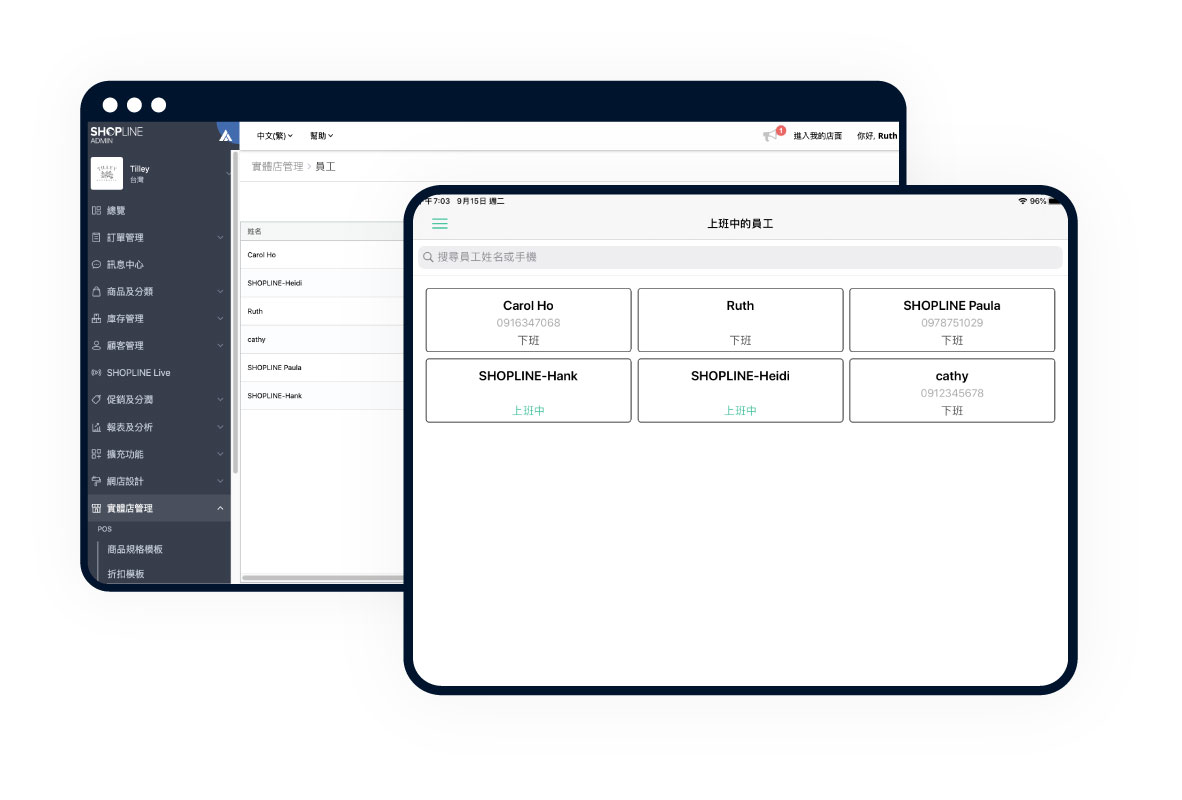Click the 進入我的店面 link
The width and height of the screenshot is (1182, 800).
(x=817, y=136)
